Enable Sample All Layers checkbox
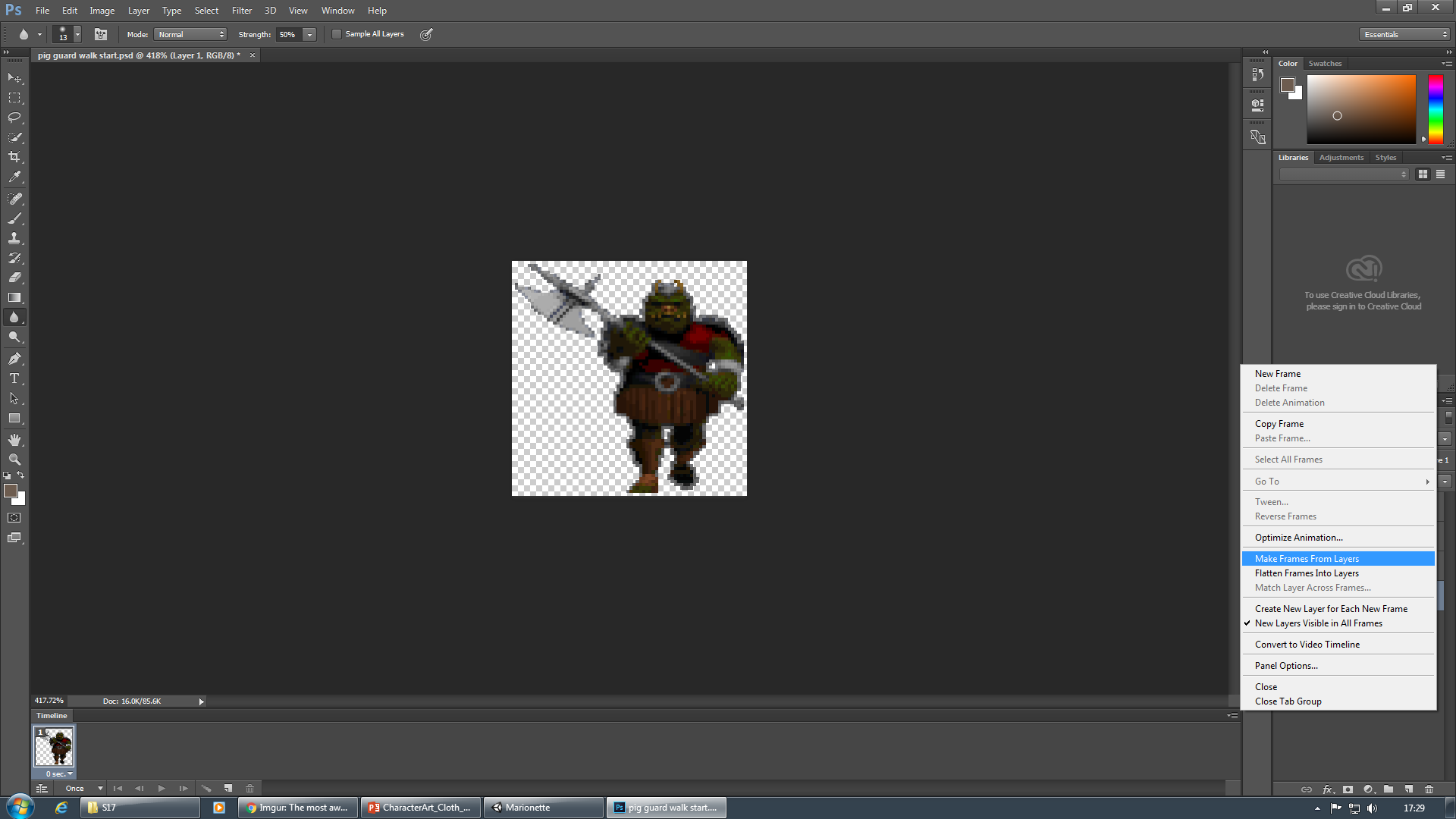 pos(337,34)
